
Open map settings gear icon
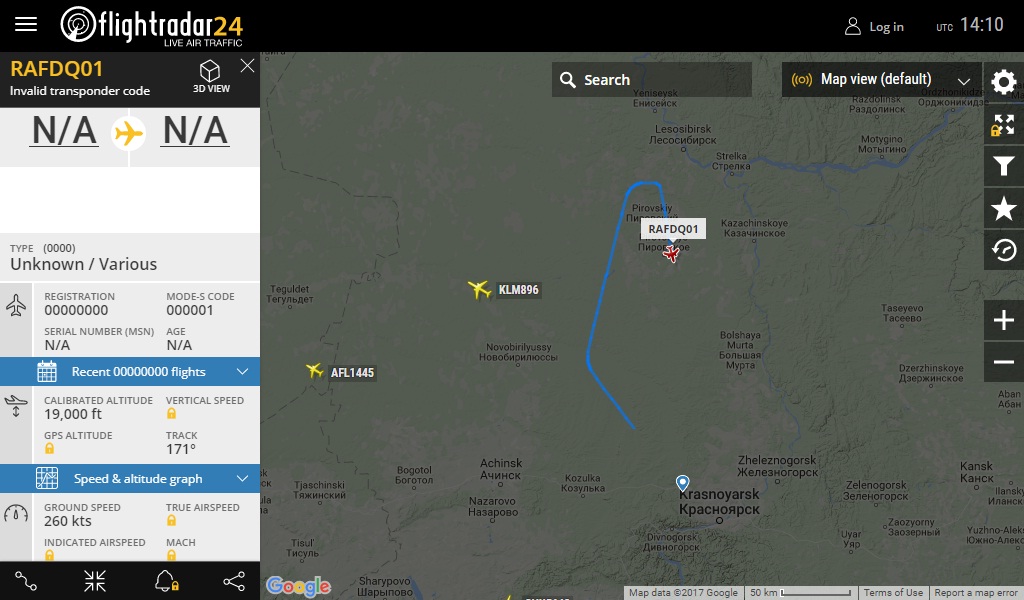pyautogui.click(x=1004, y=82)
